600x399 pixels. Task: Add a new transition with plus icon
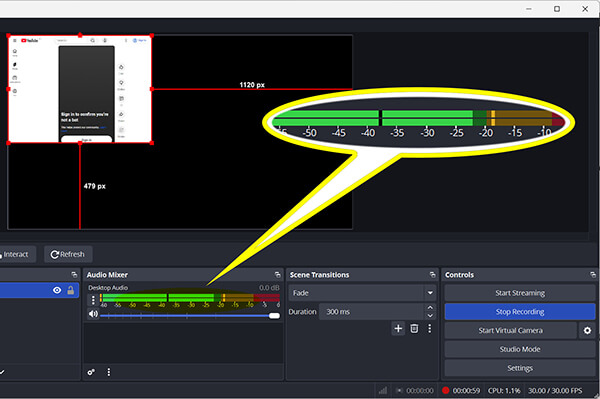tap(398, 329)
